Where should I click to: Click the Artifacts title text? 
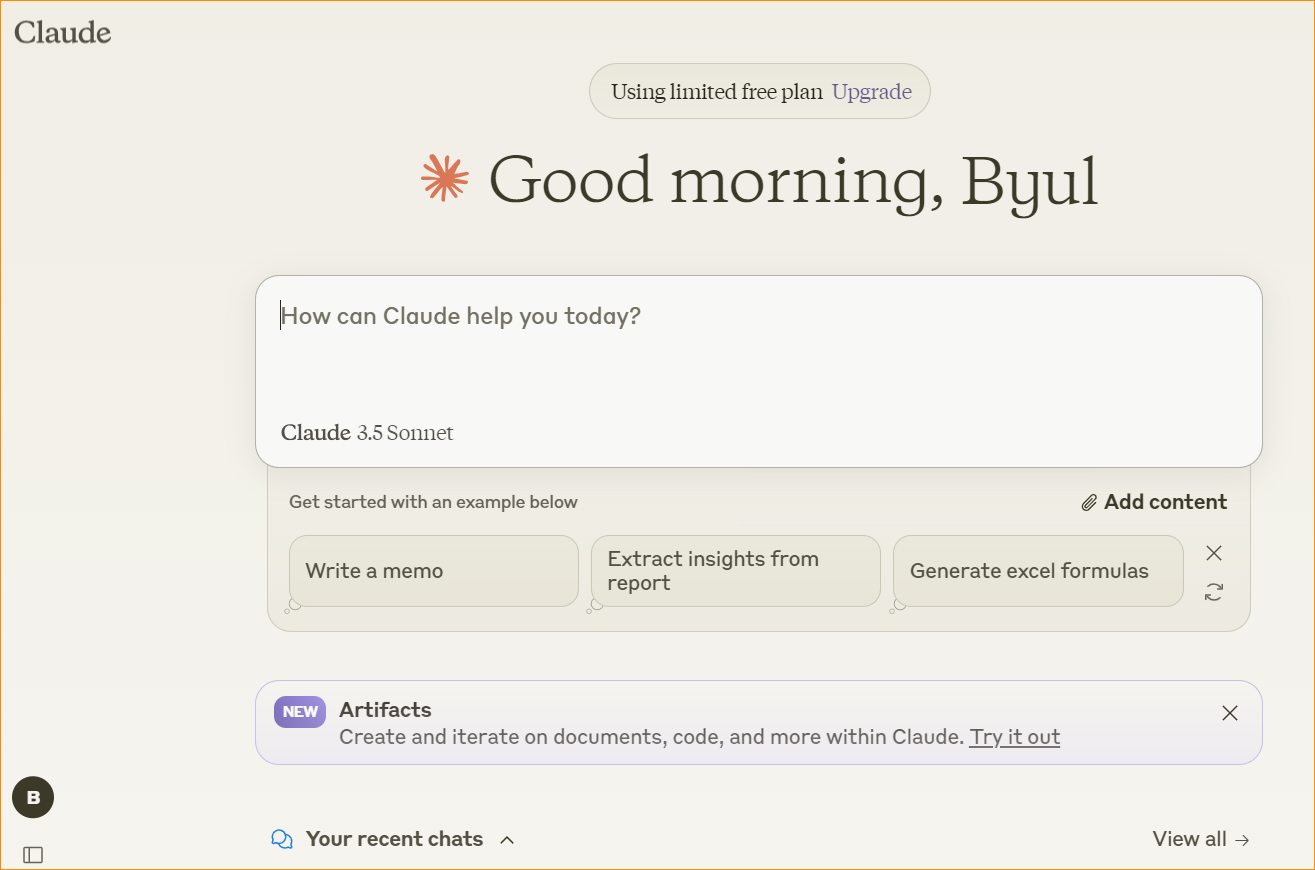pos(385,710)
